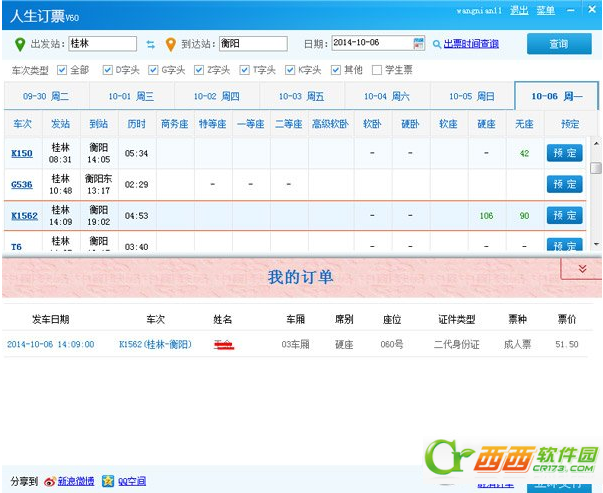Open the date picker calendar icon
The image size is (603, 493).
coord(419,44)
